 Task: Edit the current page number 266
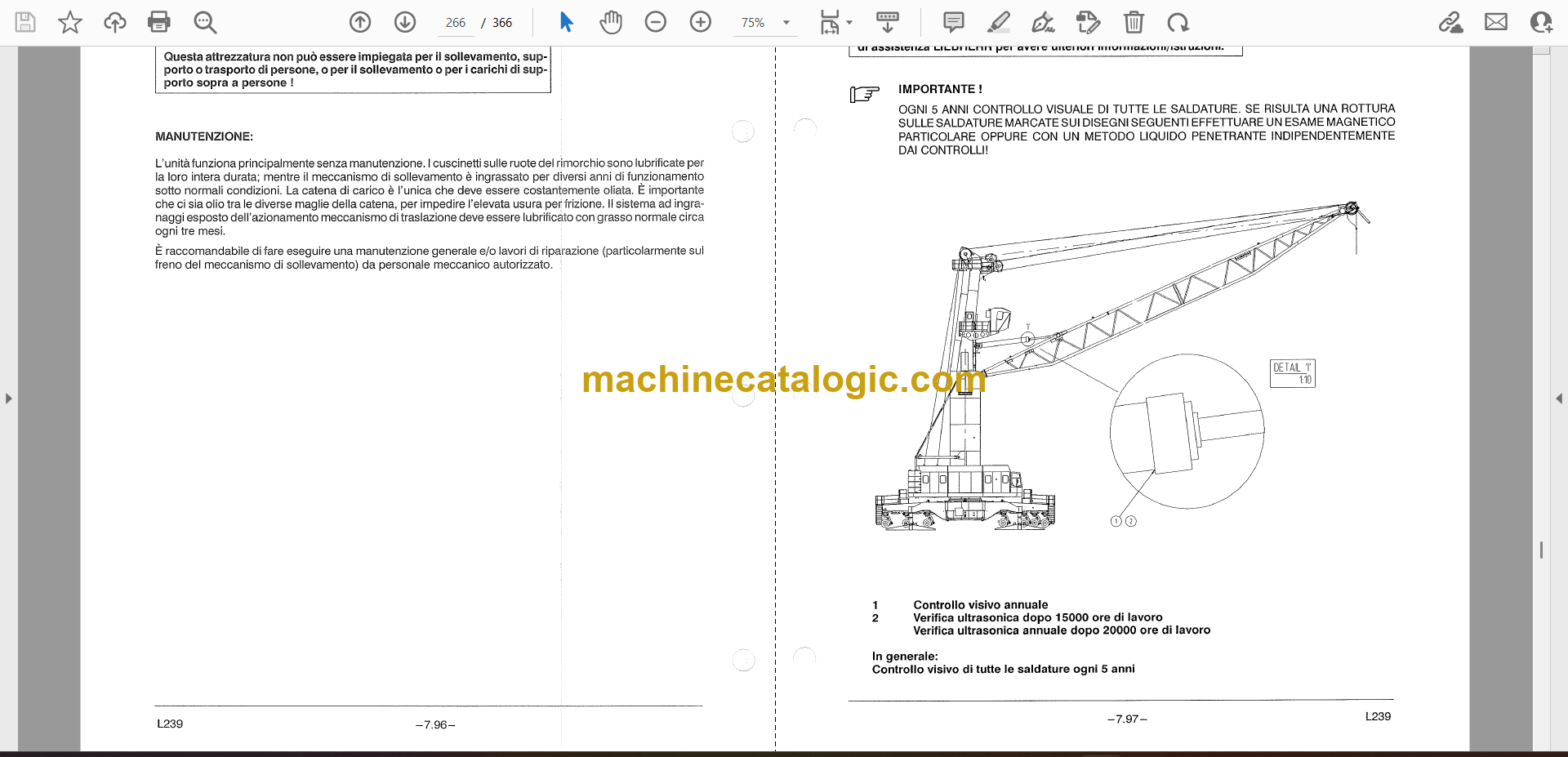pos(456,23)
